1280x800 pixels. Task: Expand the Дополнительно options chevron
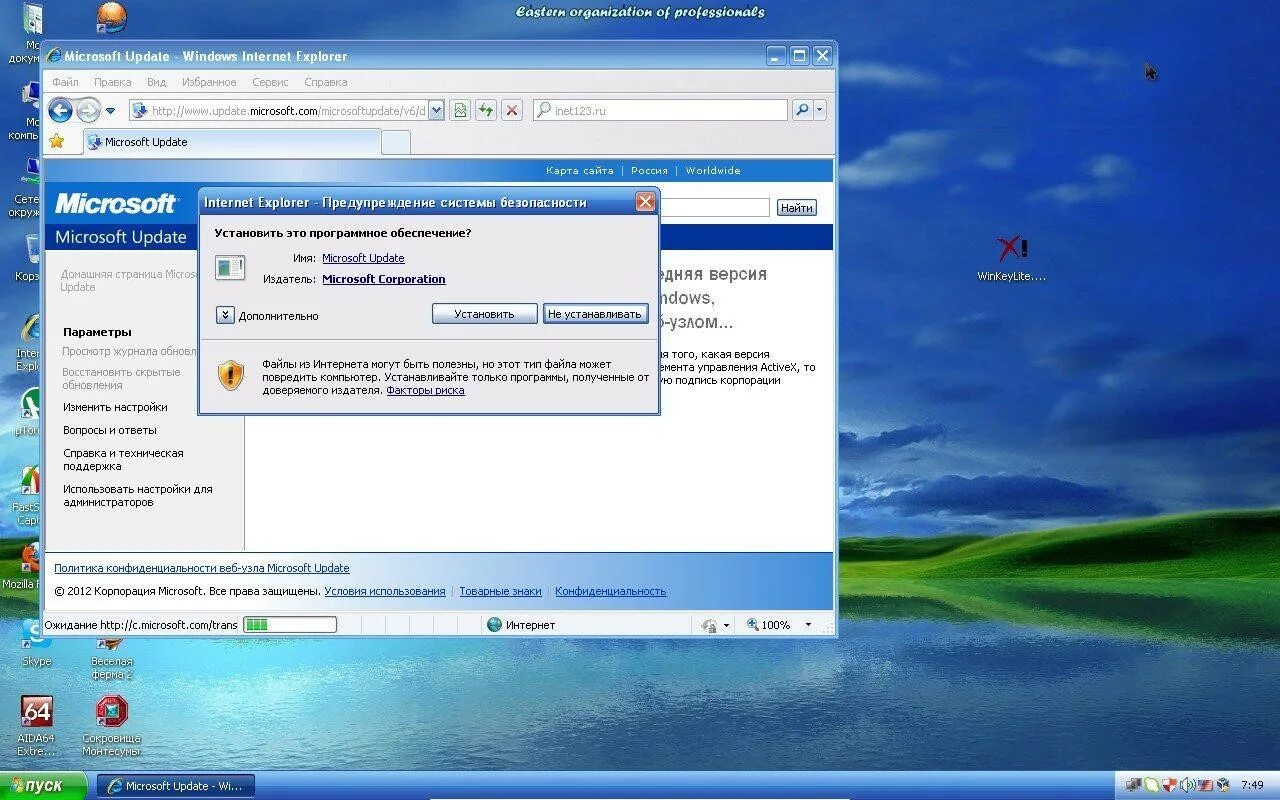[x=225, y=315]
